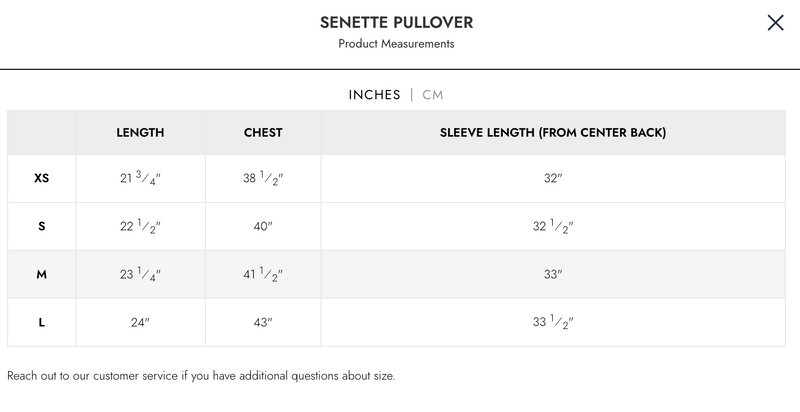This screenshot has height=412, width=800.
Task: Click the SENETTE PULLOVER title
Action: [396, 22]
